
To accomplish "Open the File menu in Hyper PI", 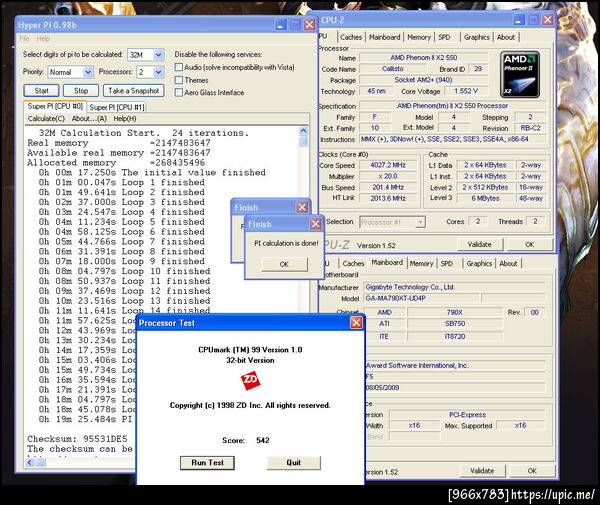I will click(24, 38).
